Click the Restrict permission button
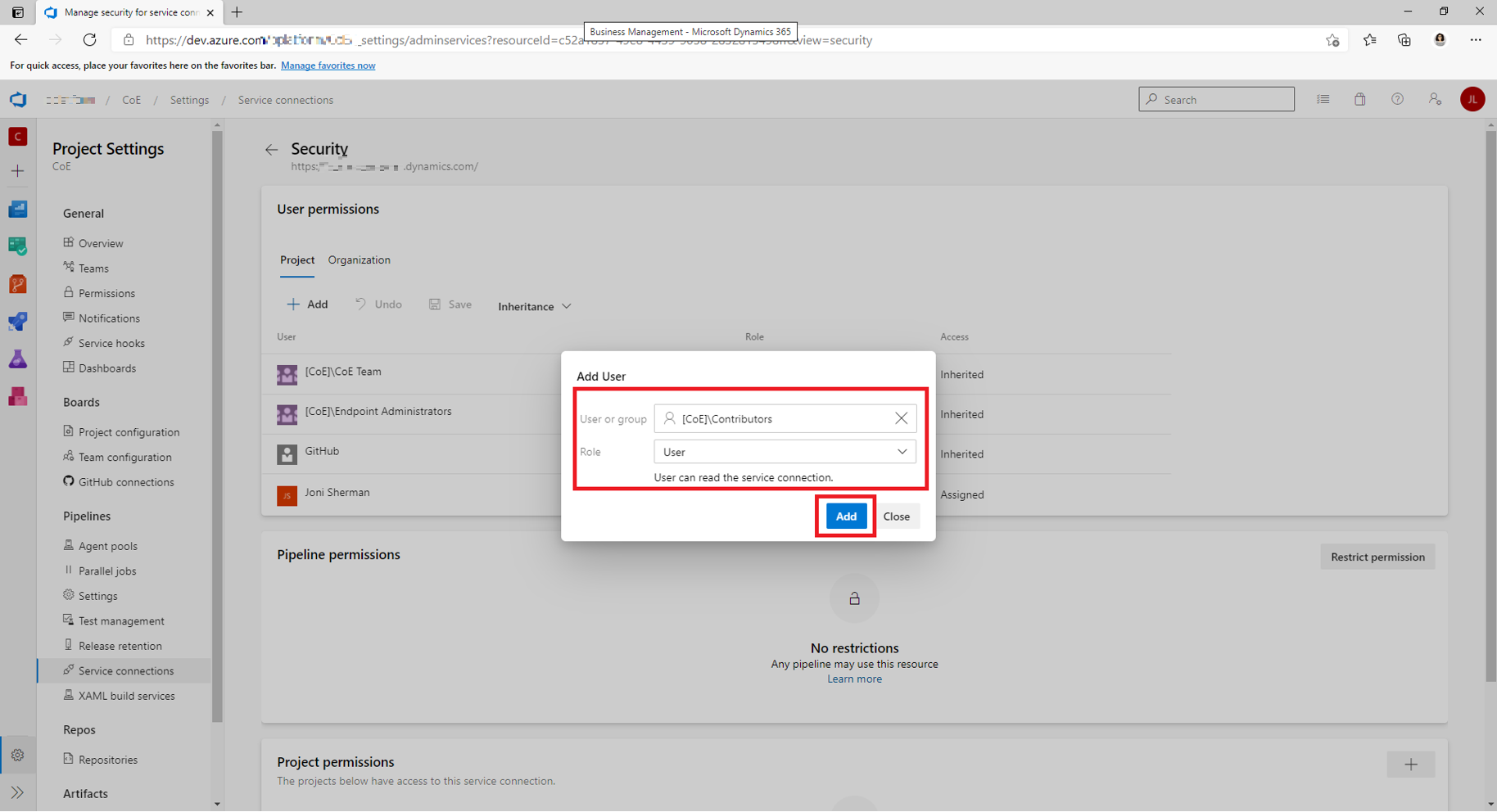1497x812 pixels. 1377,557
